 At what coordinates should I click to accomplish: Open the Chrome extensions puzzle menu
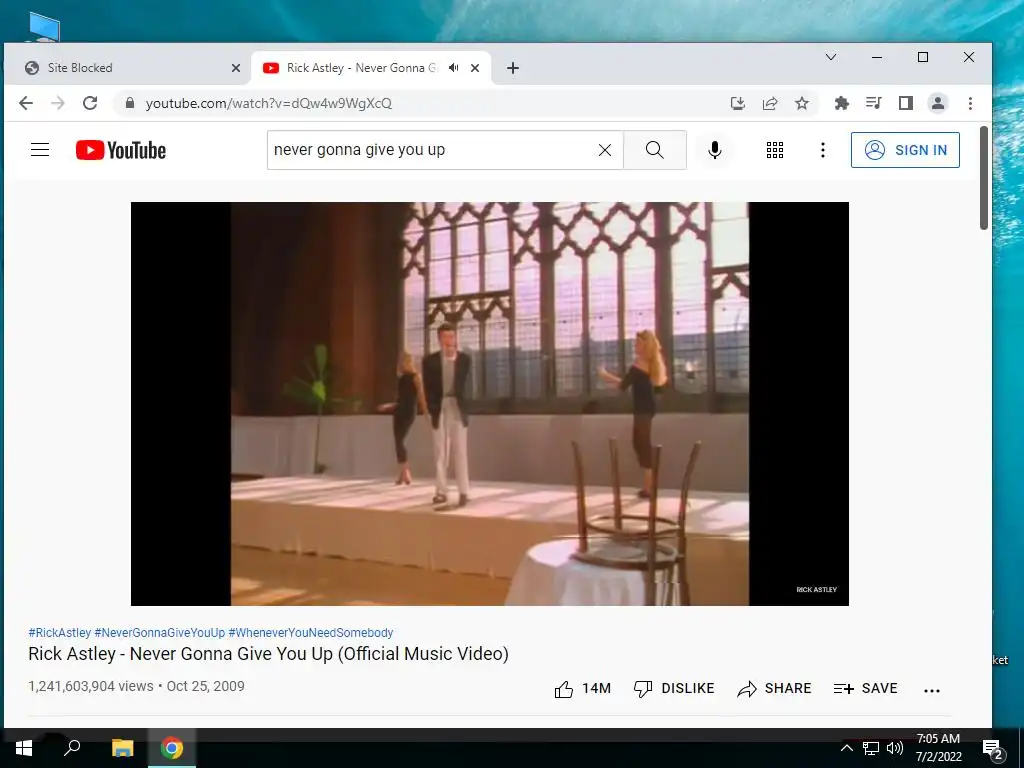coord(841,103)
